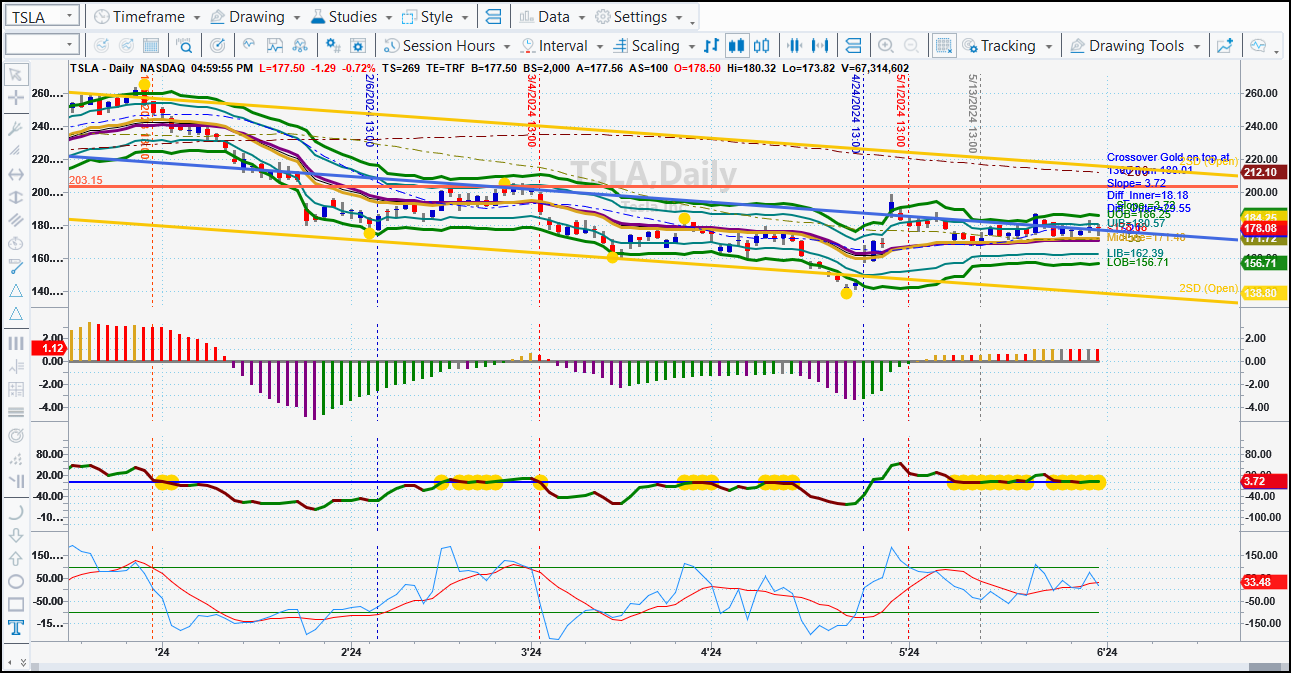Select the text T tool

15,628
